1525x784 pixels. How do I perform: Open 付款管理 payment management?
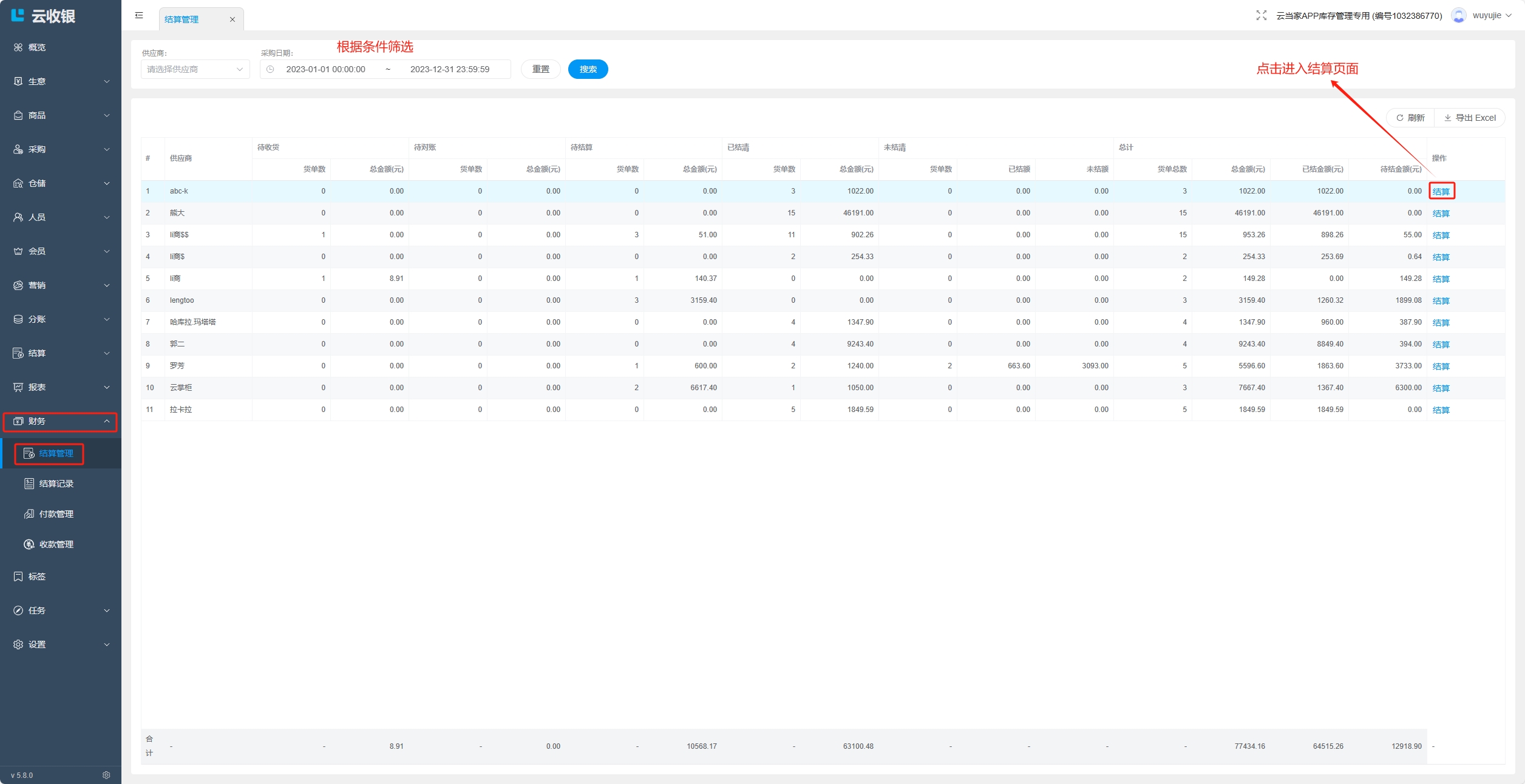pos(56,514)
